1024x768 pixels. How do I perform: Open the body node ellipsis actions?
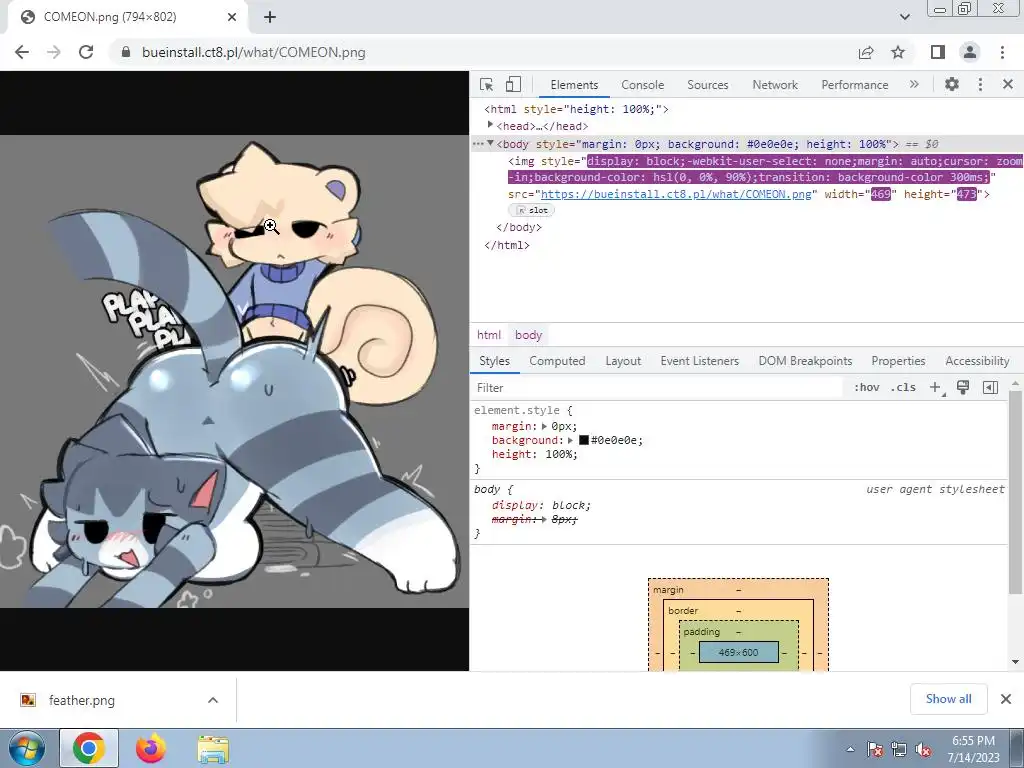click(478, 144)
